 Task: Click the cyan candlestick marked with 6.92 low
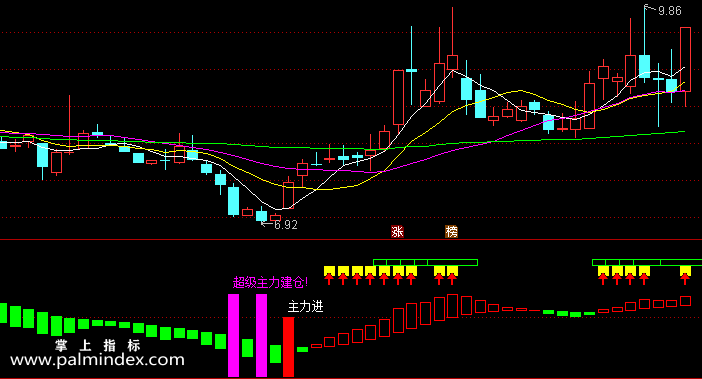pos(261,215)
